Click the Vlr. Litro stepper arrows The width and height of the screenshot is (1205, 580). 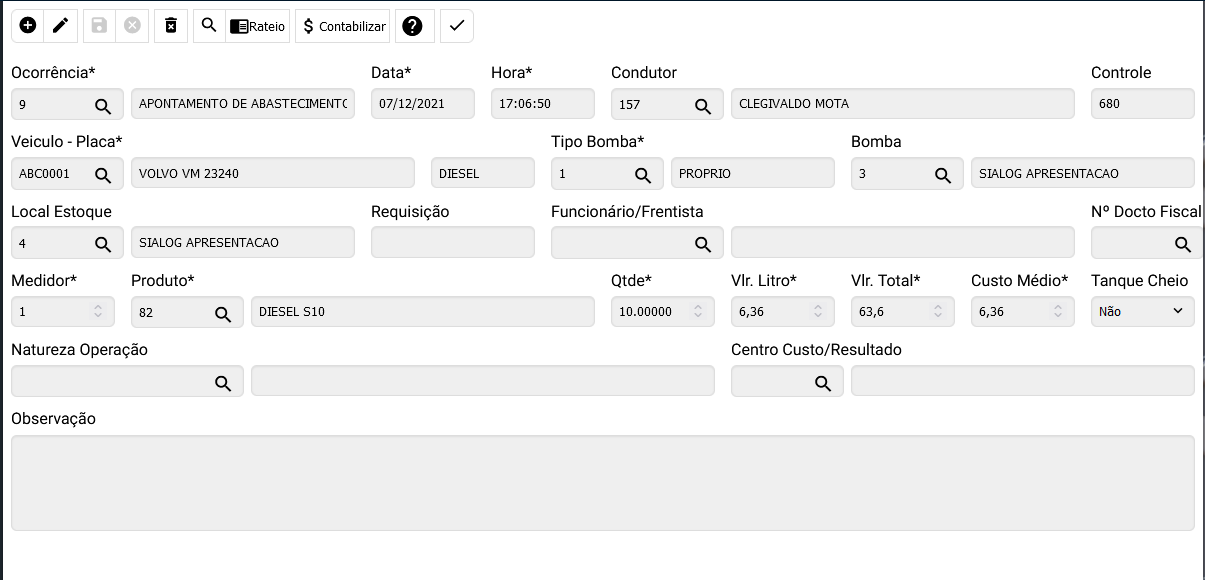coord(818,312)
